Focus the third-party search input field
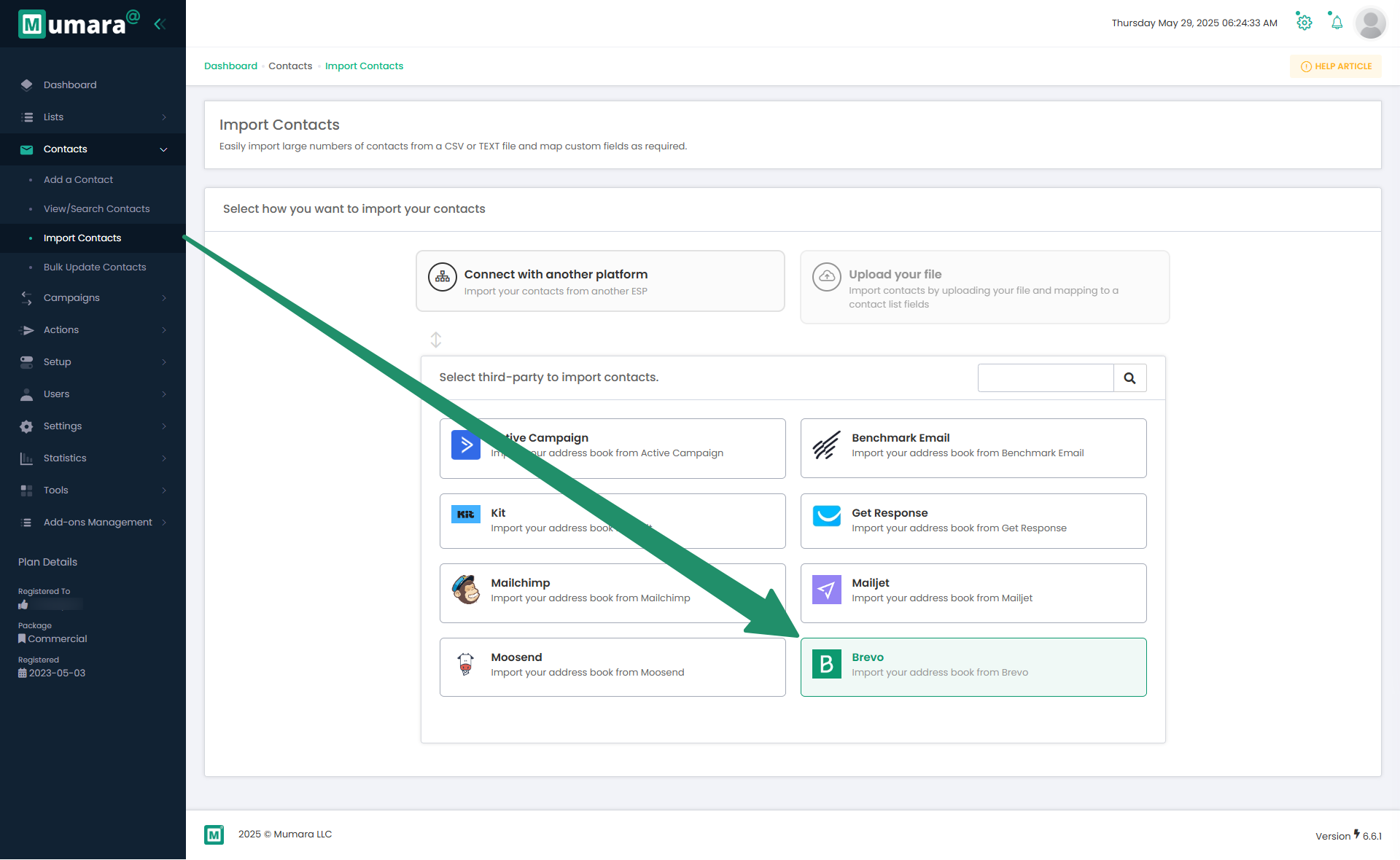Screen dimensions: 1400x860 (1046, 378)
